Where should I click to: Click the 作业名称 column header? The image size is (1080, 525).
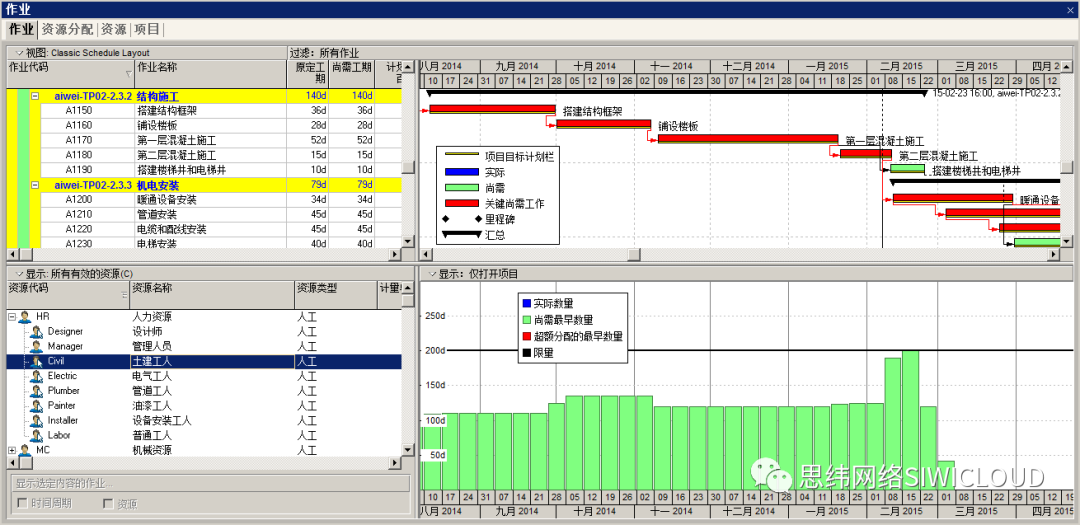pos(210,73)
